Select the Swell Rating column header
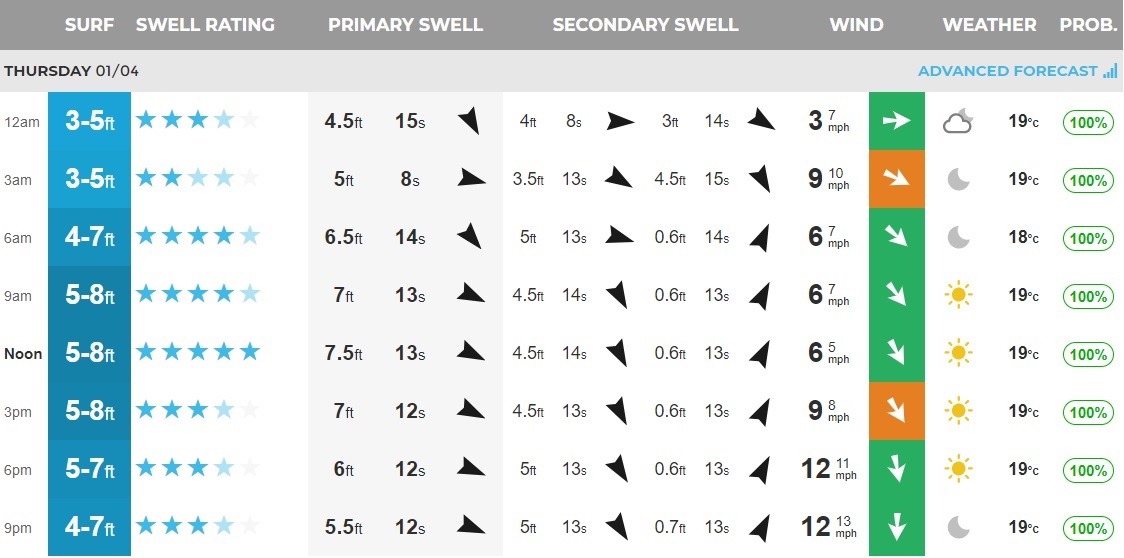1124x558 pixels. 205,25
